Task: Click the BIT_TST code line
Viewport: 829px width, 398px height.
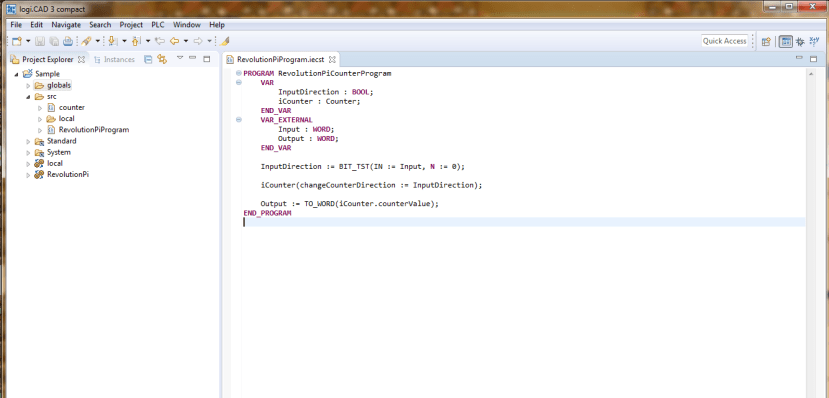Action: [x=362, y=166]
